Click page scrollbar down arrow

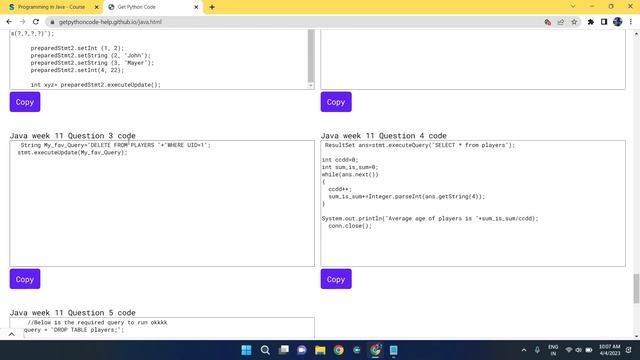[x=636, y=336]
